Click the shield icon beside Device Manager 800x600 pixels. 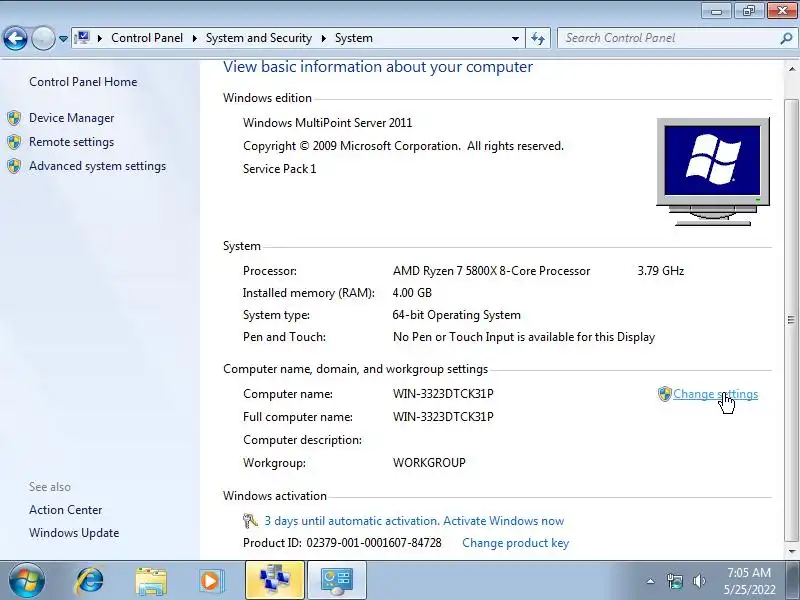[x=14, y=118]
